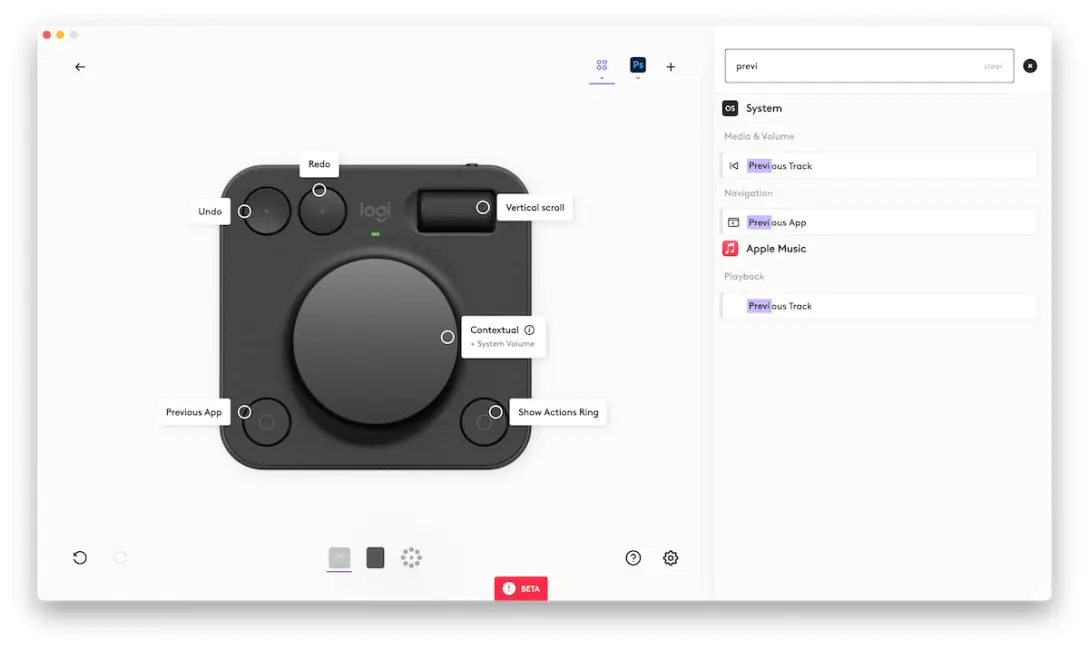Screen dimensions: 1089x650
Task: Close the search panel with X icon
Action: click(1030, 66)
